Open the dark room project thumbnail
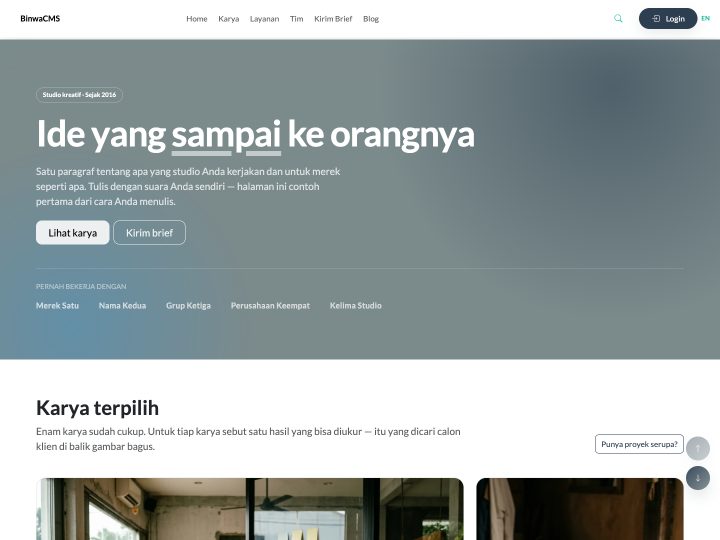 pos(580,509)
